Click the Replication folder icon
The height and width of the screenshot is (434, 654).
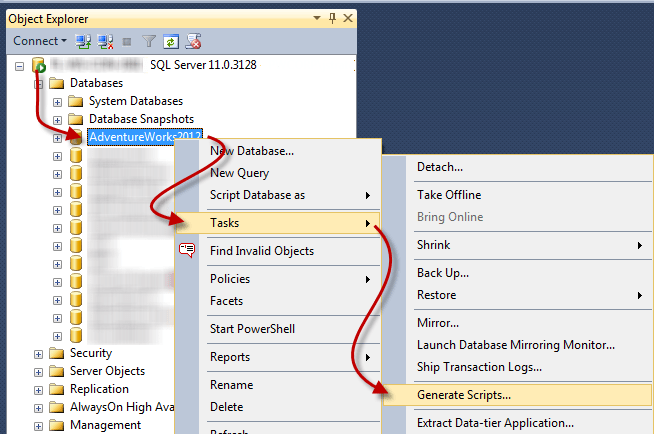click(x=56, y=389)
